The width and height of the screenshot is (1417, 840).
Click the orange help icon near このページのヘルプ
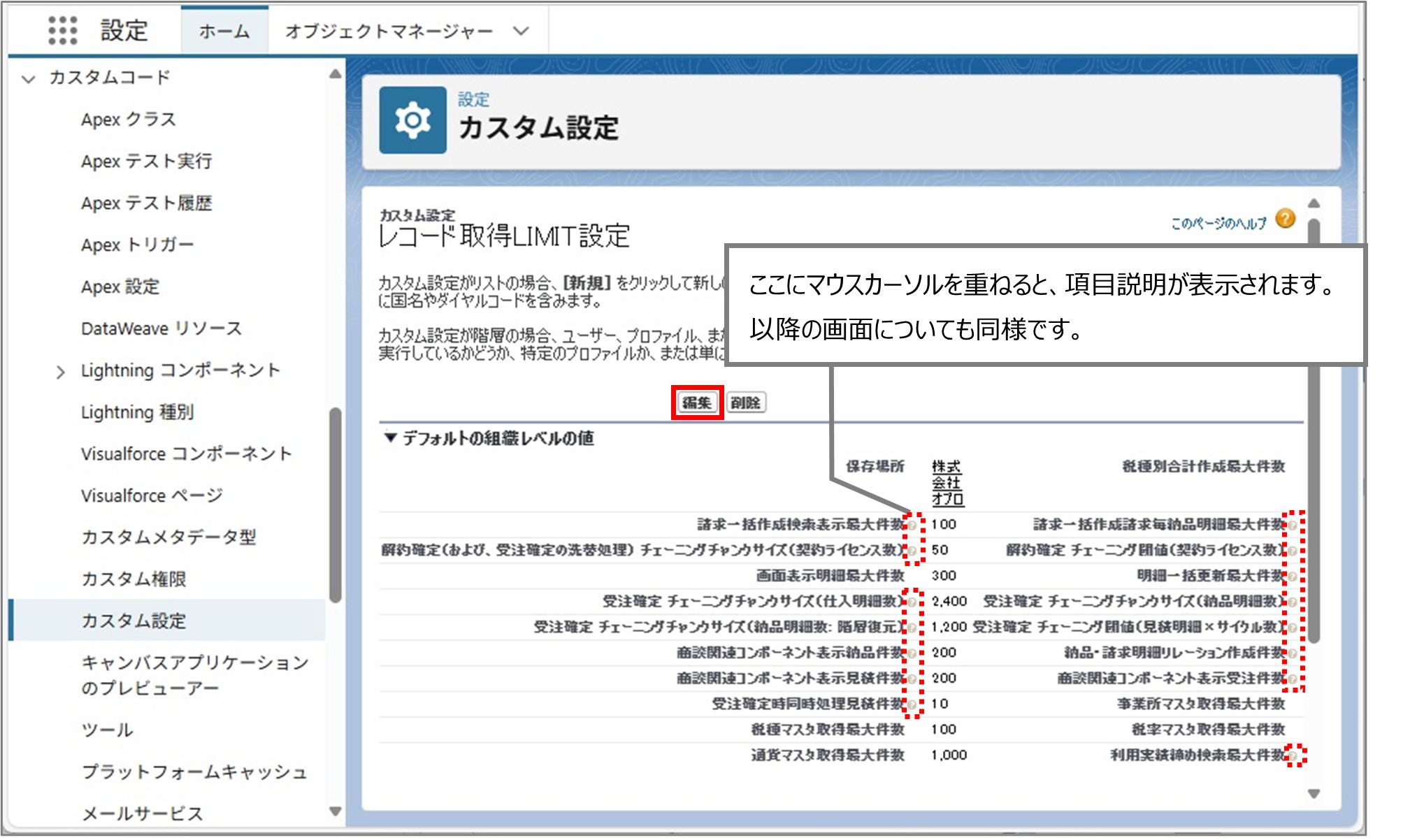1285,219
